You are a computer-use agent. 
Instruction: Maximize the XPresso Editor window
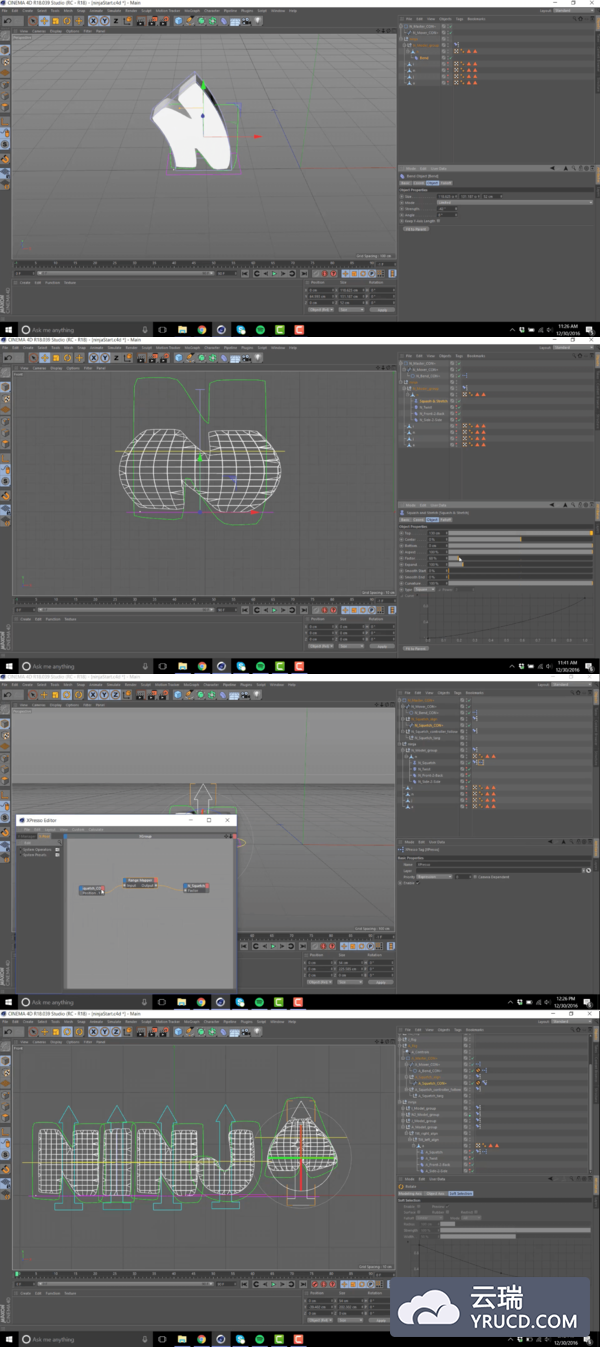click(209, 820)
